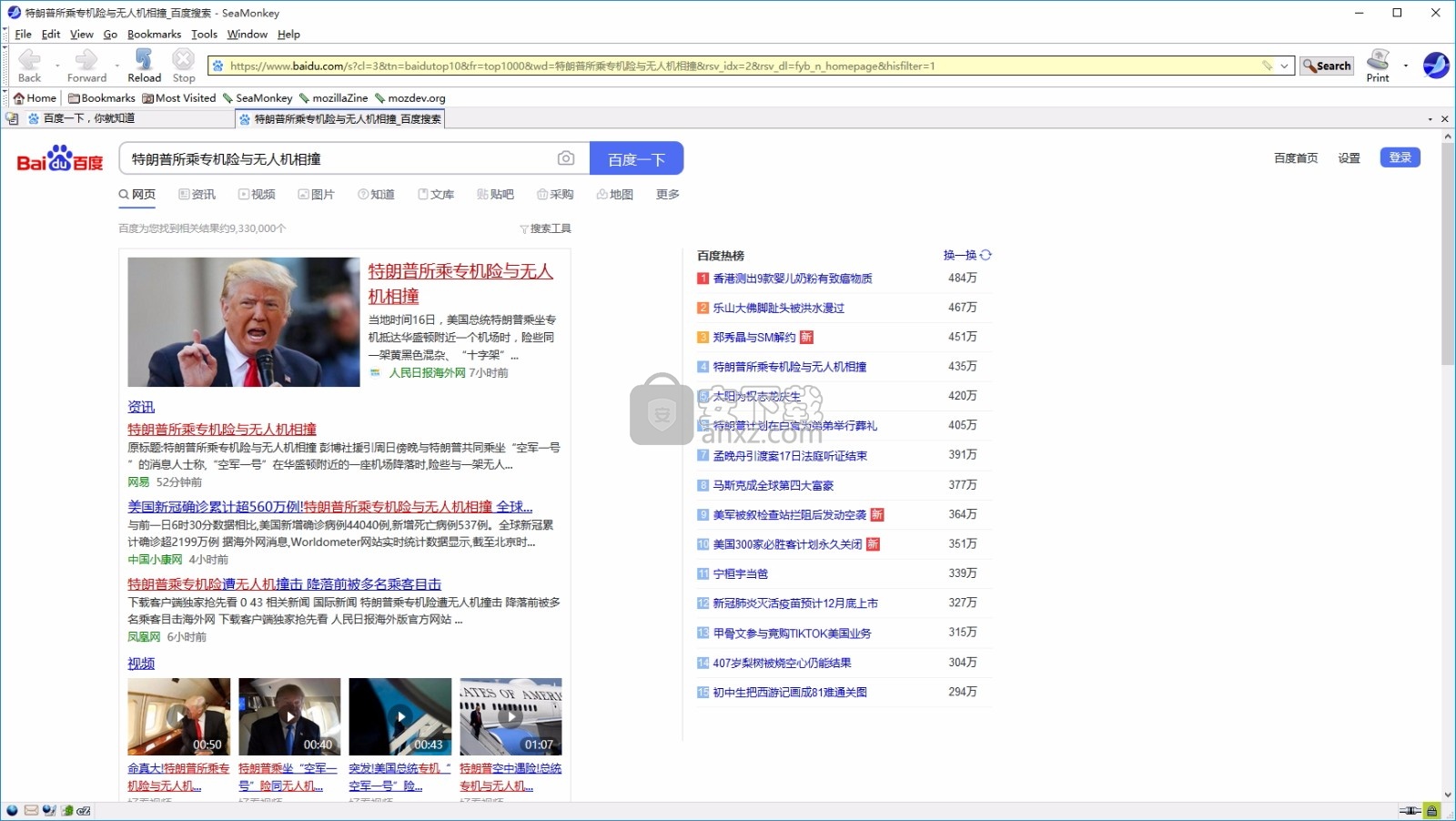Go back with the Back toolbar button
This screenshot has width=1456, height=821.
[29, 66]
